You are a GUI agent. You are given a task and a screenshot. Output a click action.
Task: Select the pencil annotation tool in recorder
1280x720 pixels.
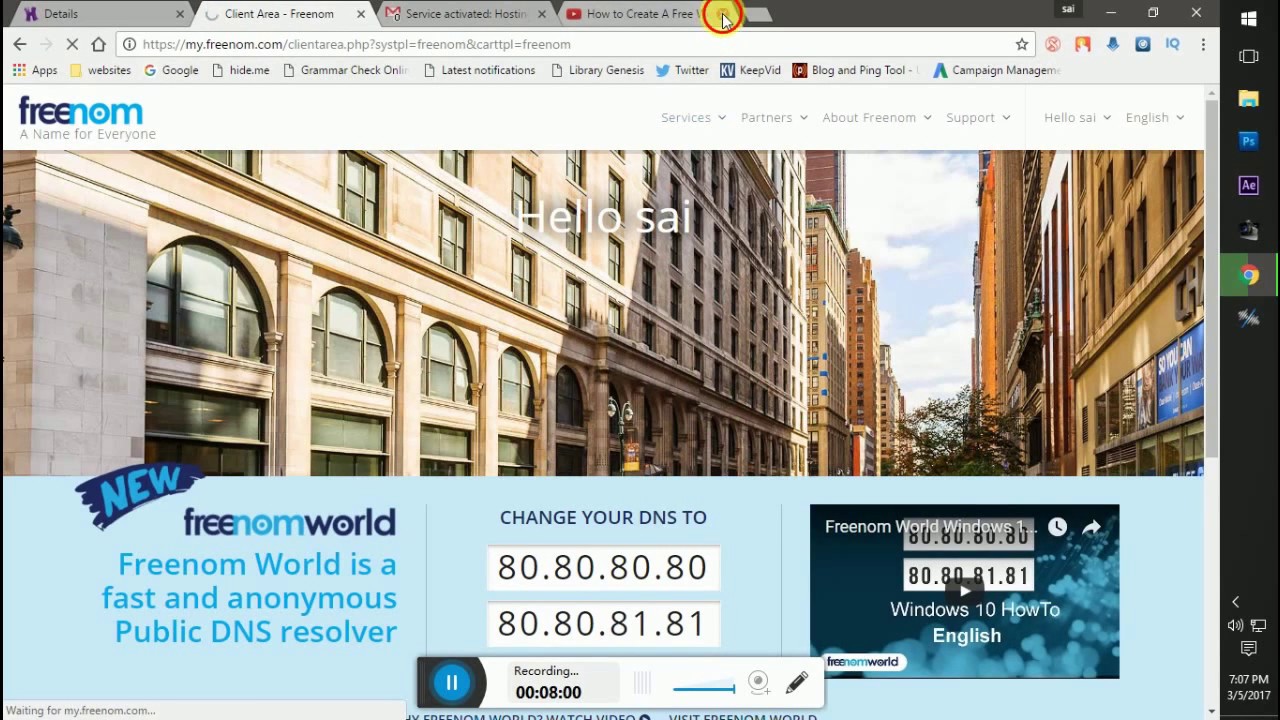tap(797, 683)
